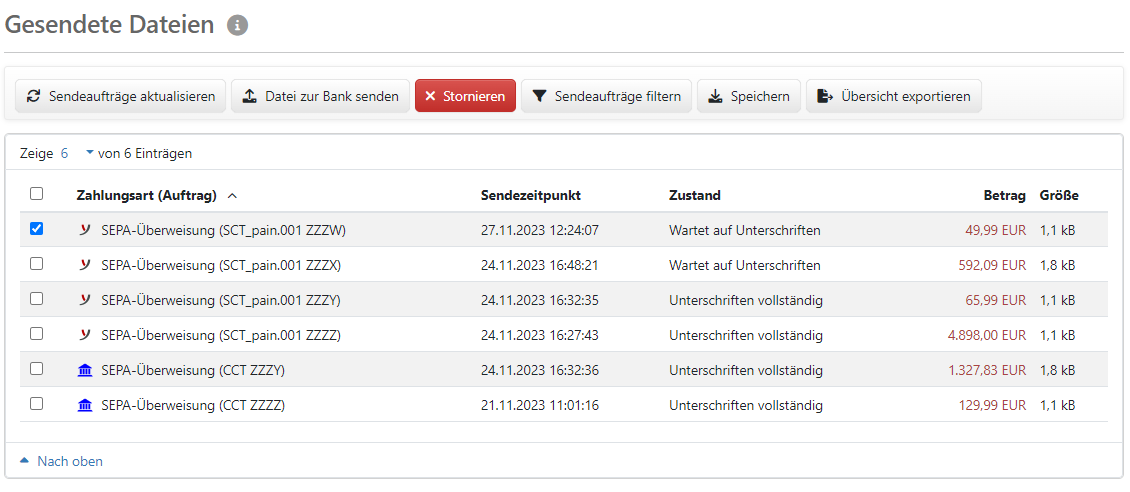Open the Zeige 6 entries-count dropdown
This screenshot has width=1130, height=492.
coord(77,153)
